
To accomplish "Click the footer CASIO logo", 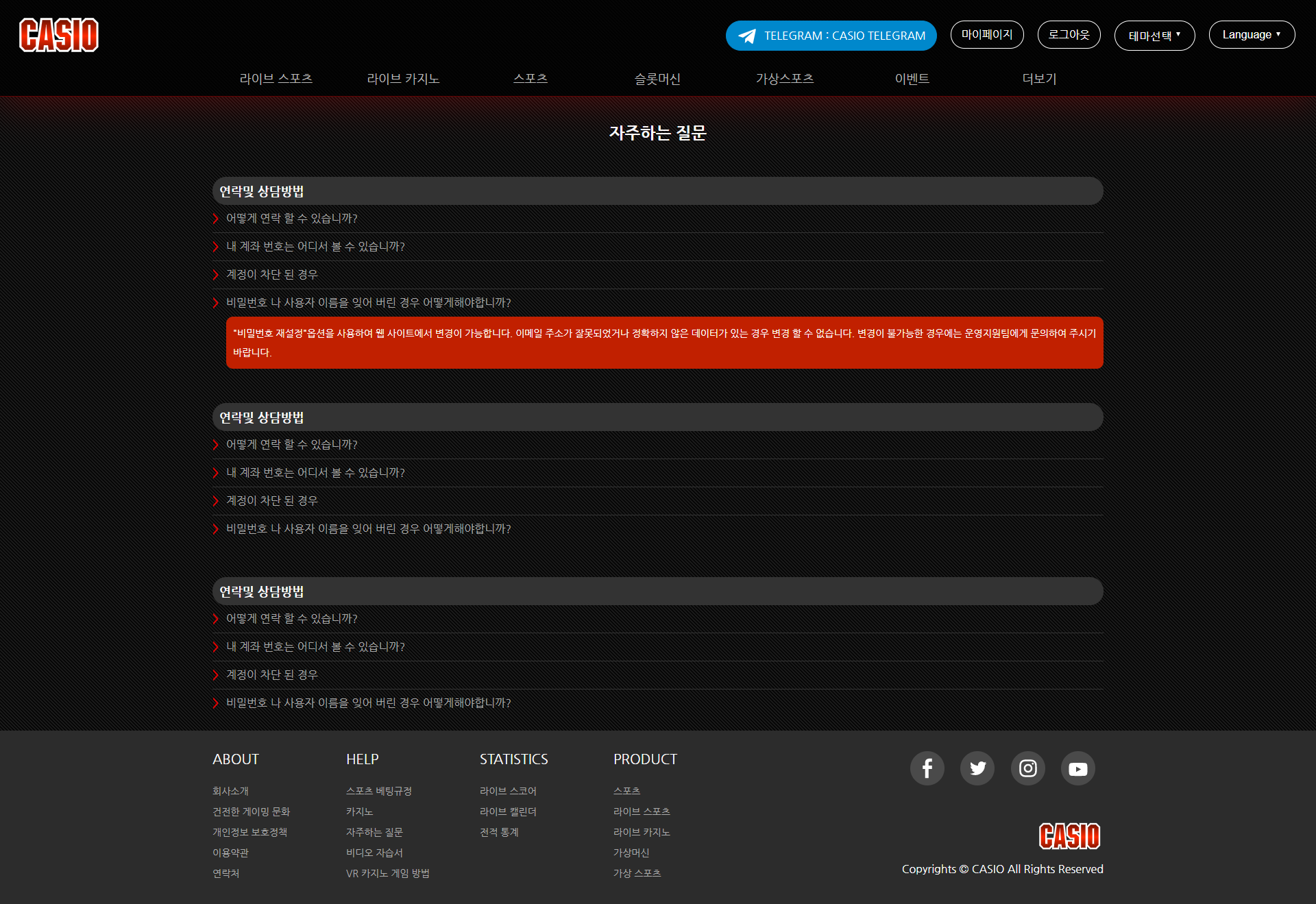I will click(x=1069, y=836).
